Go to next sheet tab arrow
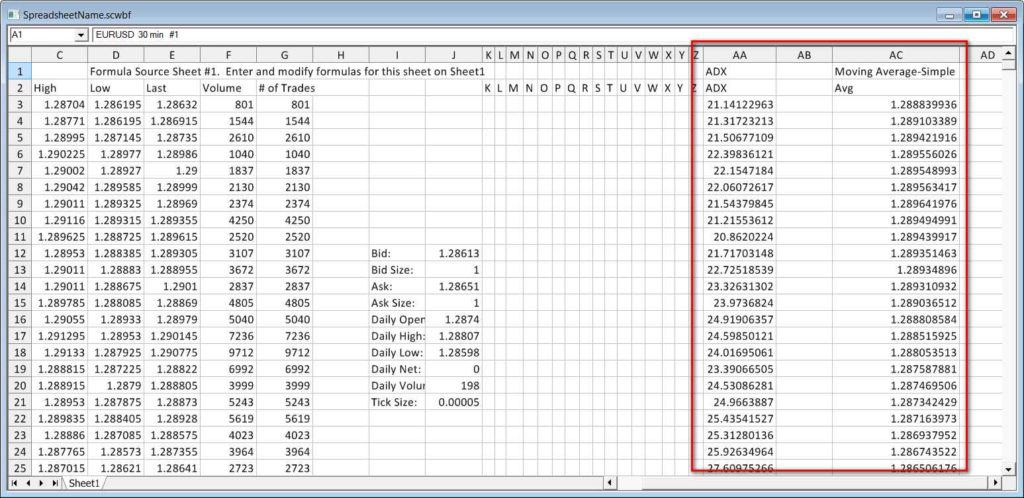Viewport: 1024px width, 498px height. 41,483
